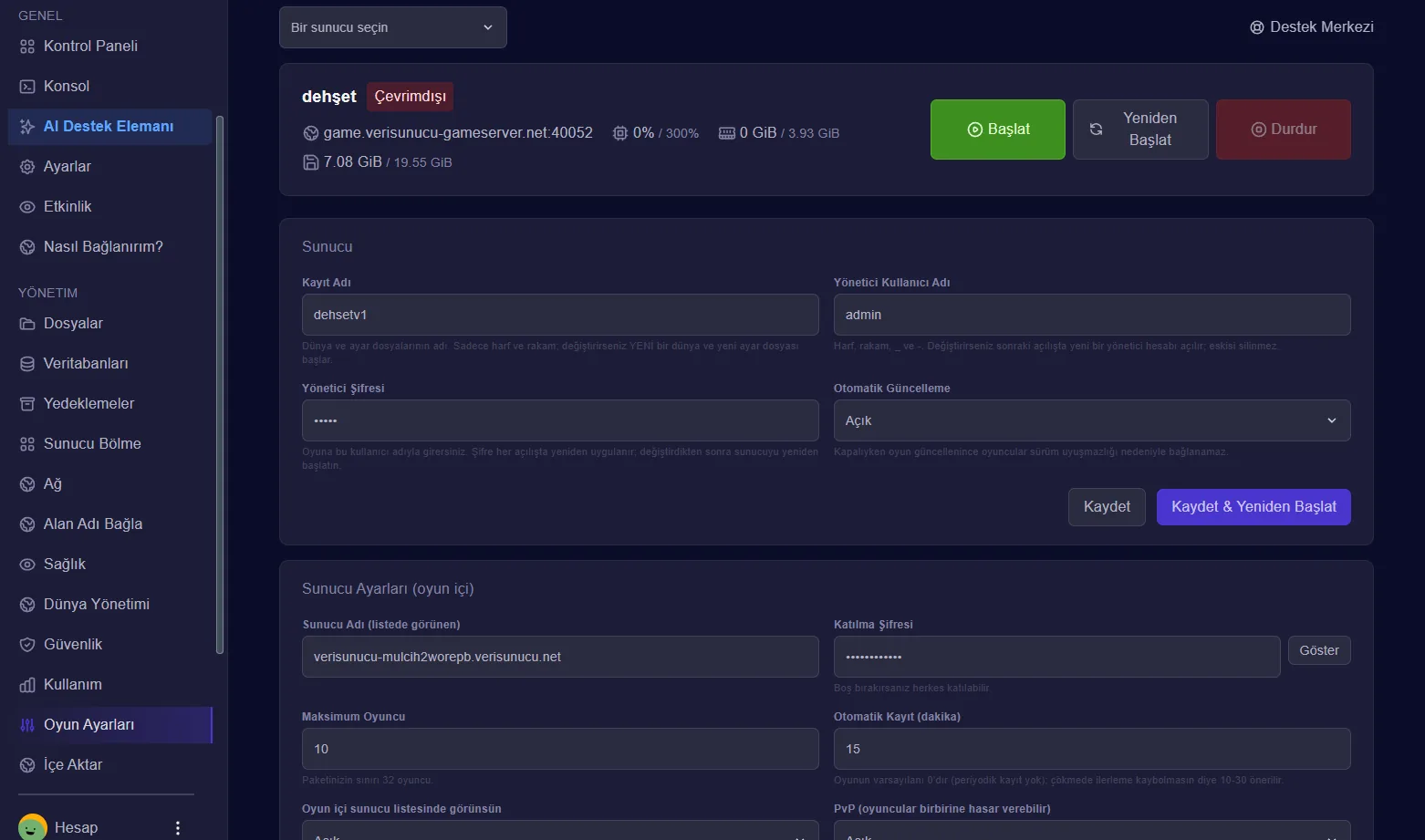Viewport: 1425px width, 840px height.
Task: Click the Hesap avatar image
Action: tap(33, 827)
